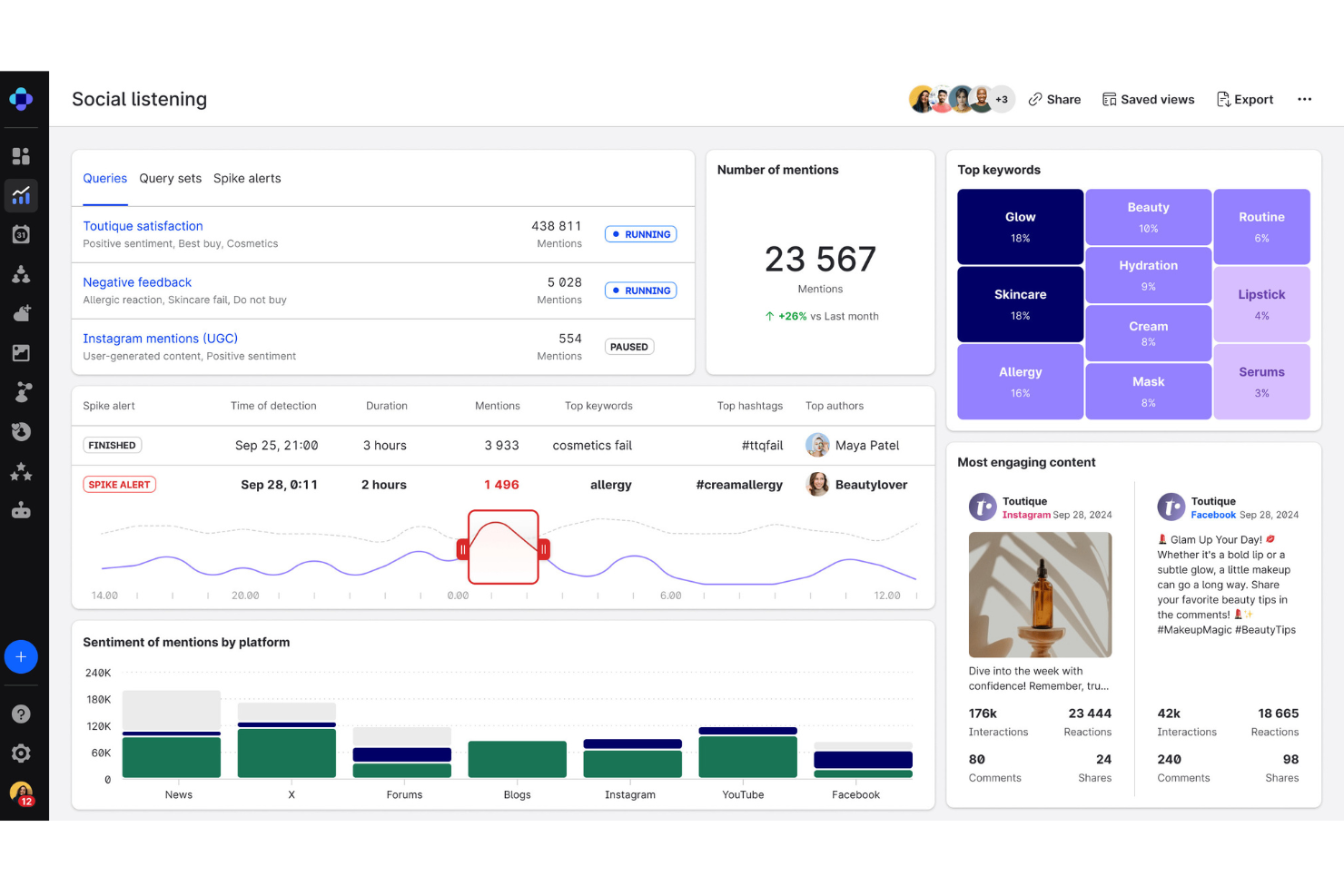Open the Saved views panel
1344x896 pixels.
click(1147, 99)
